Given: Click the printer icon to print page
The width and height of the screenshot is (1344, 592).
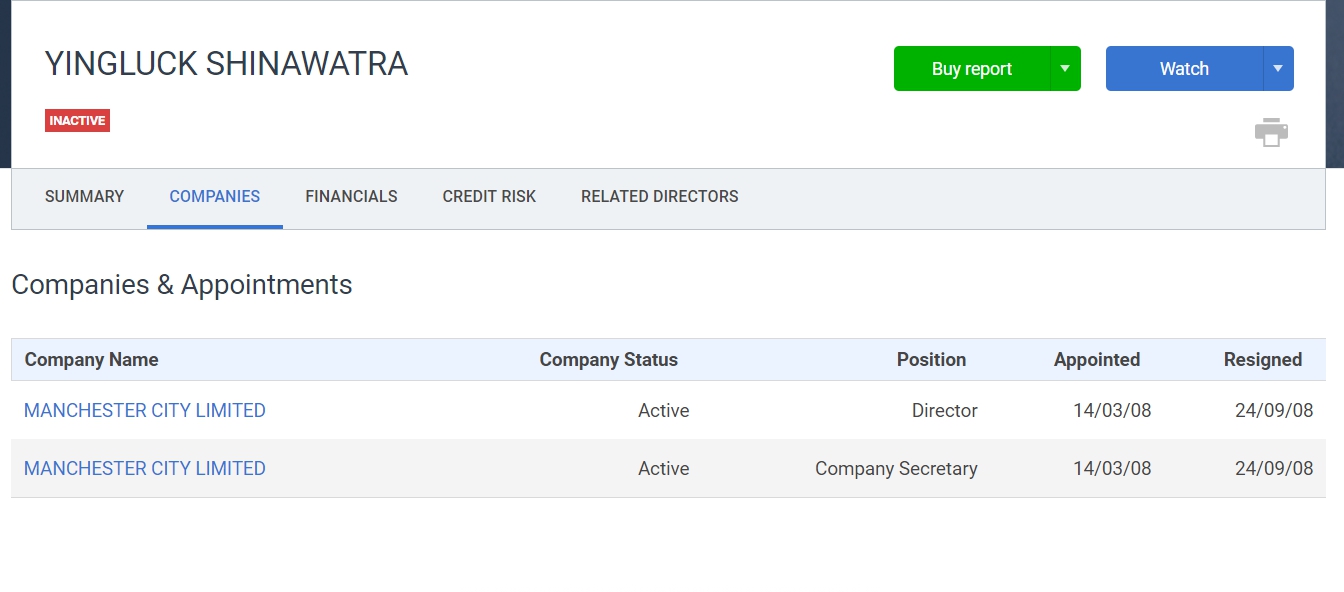Looking at the screenshot, I should coord(1271,132).
